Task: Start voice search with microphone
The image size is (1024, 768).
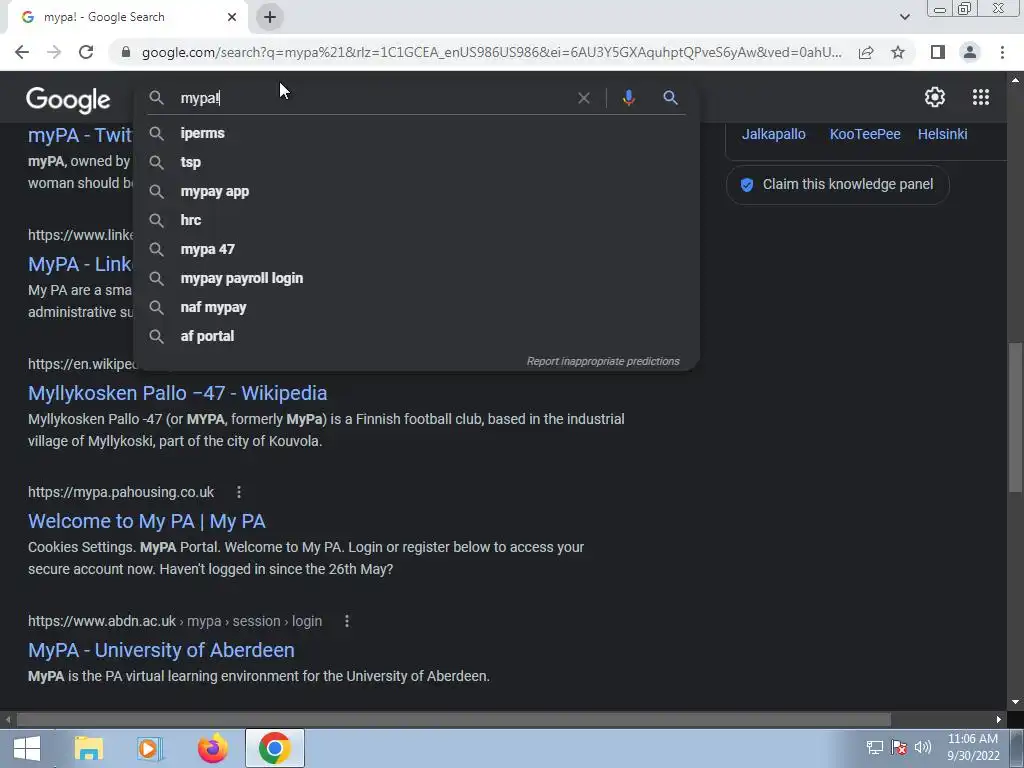Action: (x=628, y=98)
